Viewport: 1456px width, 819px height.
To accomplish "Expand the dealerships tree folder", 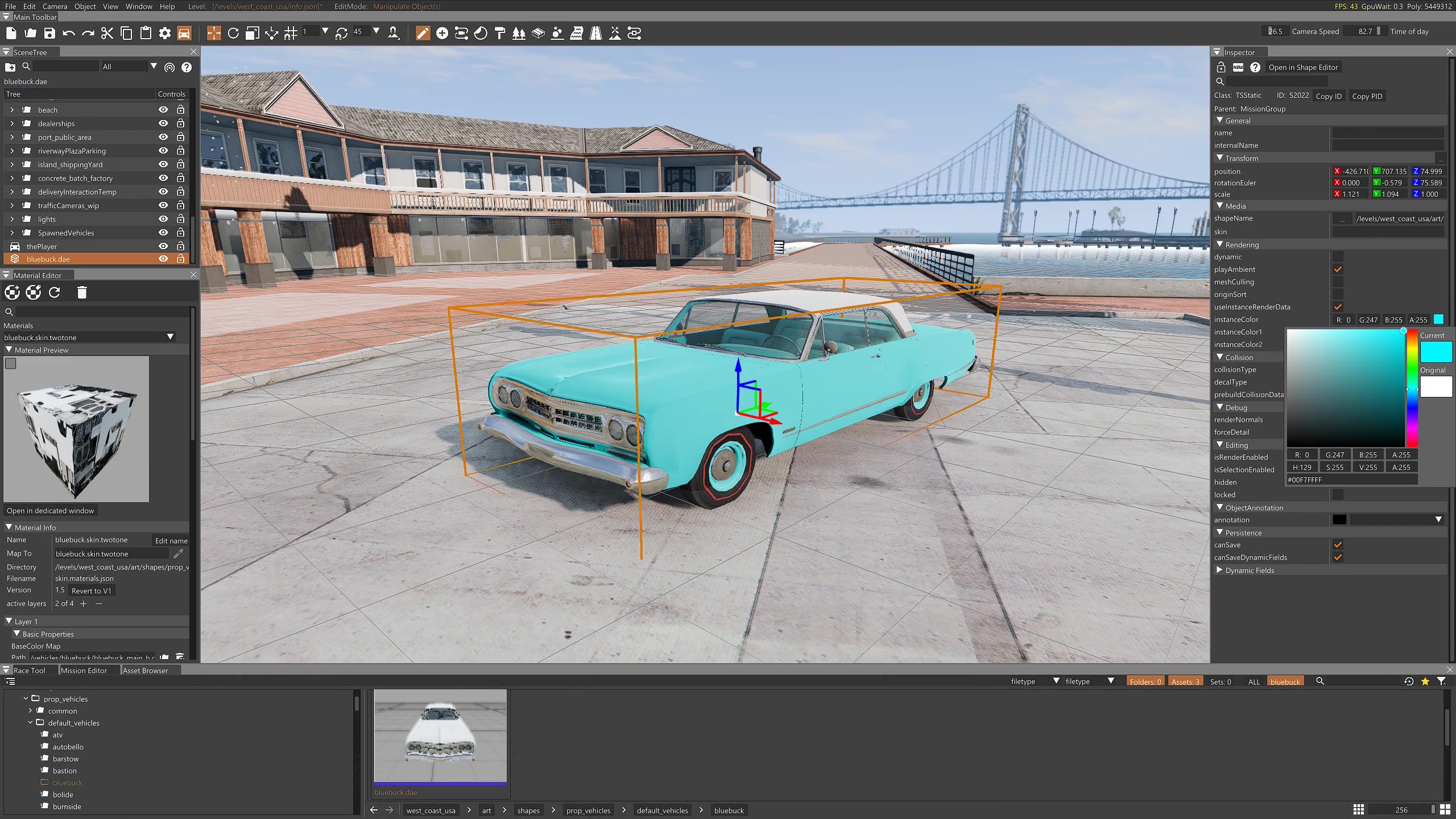I will 12,123.
